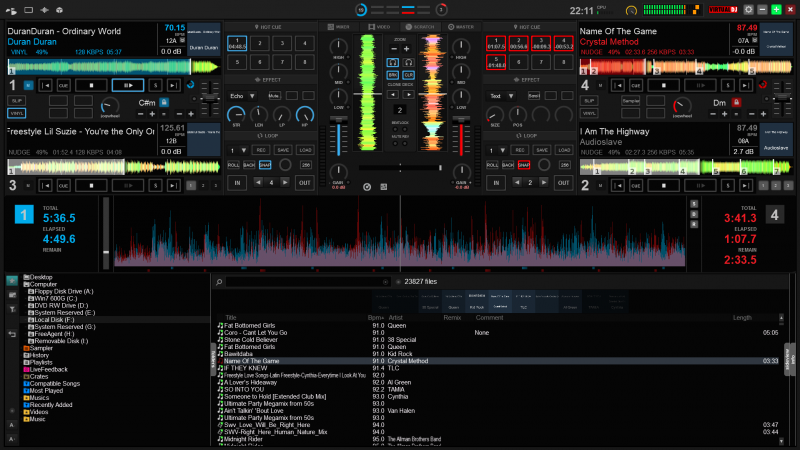This screenshot has height=450, width=800.
Task: Click the grey right headphone icon in the mixer
Action: coord(408,62)
